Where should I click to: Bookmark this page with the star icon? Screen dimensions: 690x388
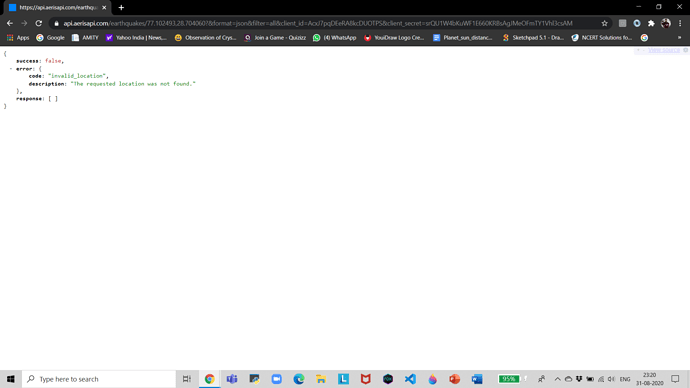pos(604,23)
